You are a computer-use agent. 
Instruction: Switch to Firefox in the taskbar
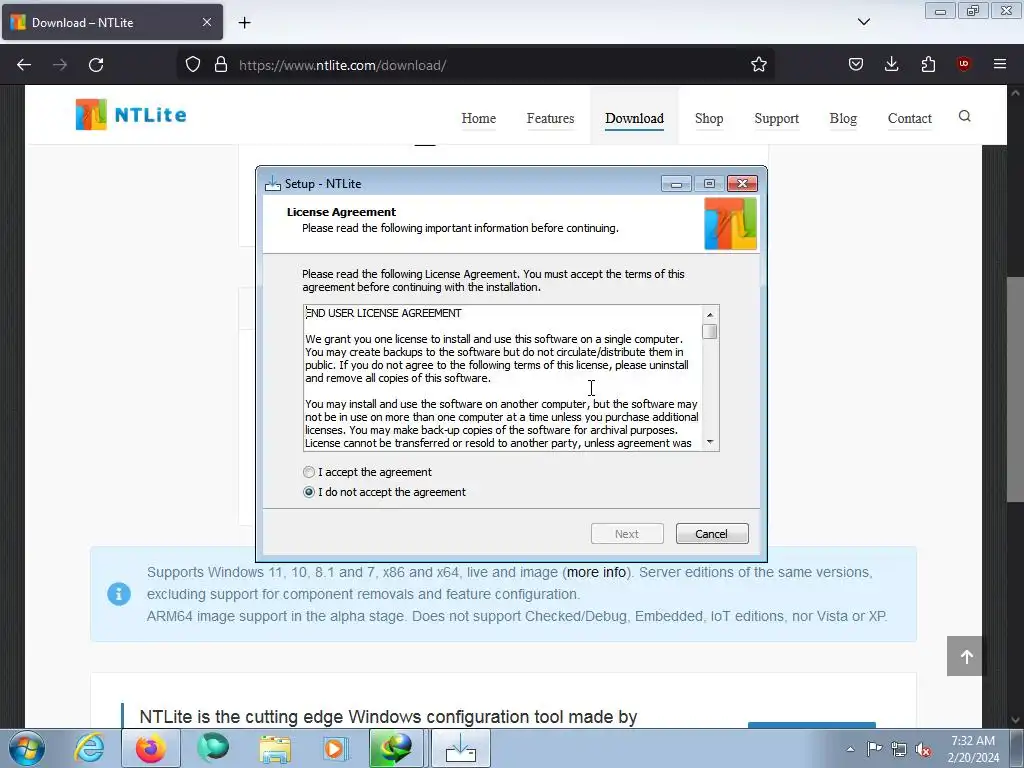151,748
